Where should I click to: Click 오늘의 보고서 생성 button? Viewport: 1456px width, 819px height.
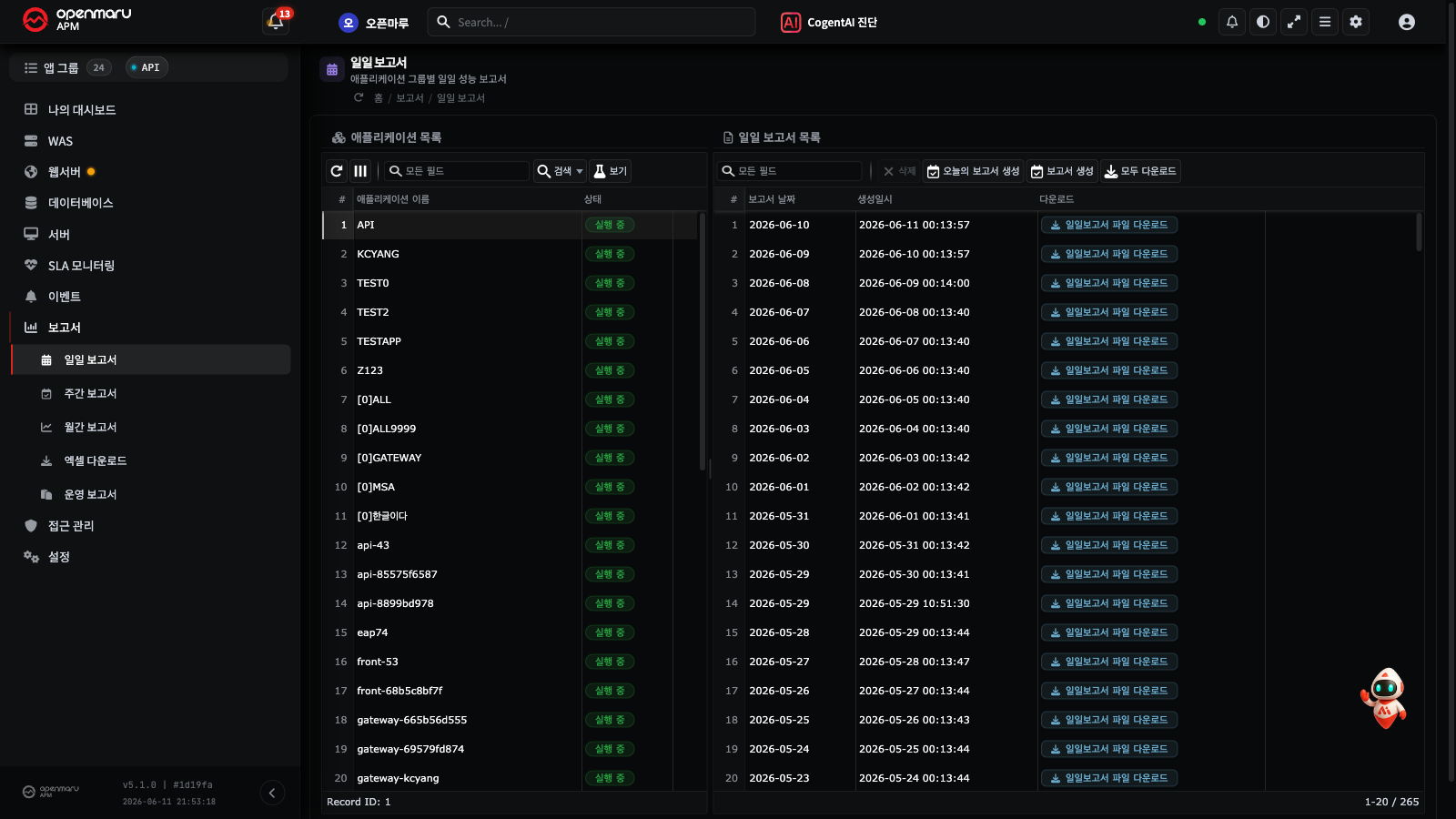[973, 171]
